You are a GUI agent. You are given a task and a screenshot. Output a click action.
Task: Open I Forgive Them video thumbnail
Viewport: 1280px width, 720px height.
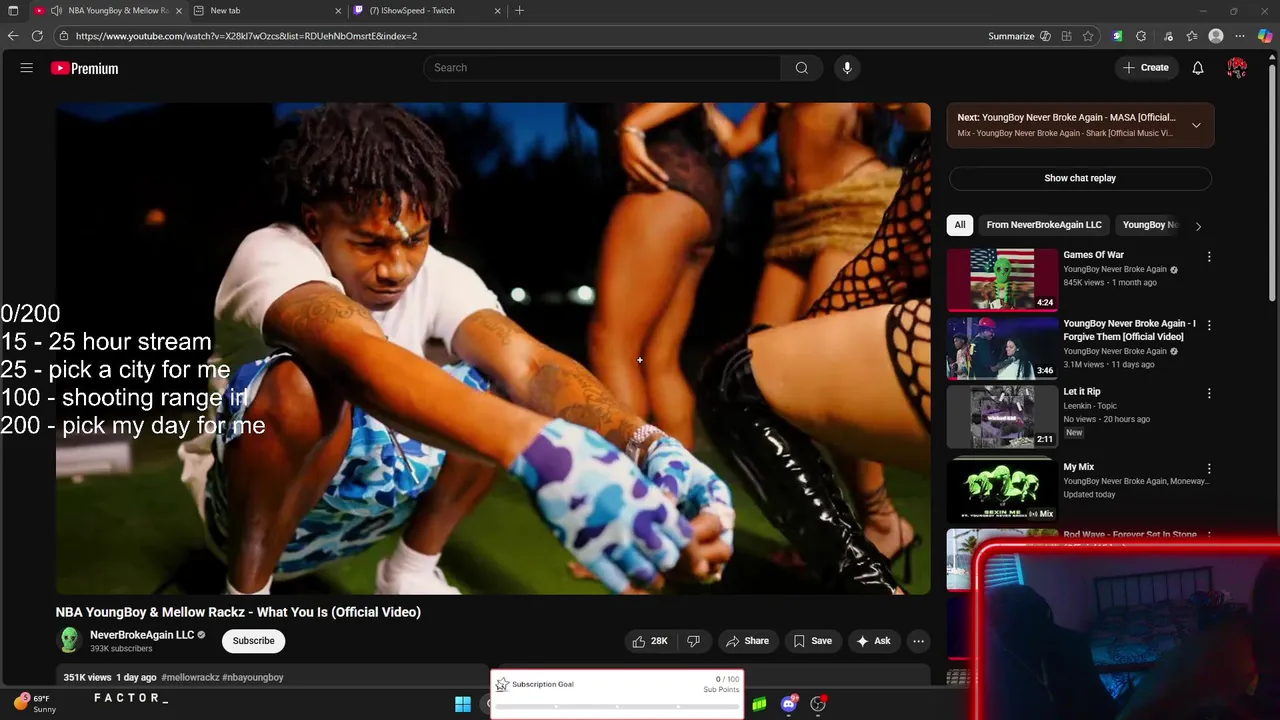tap(1002, 348)
